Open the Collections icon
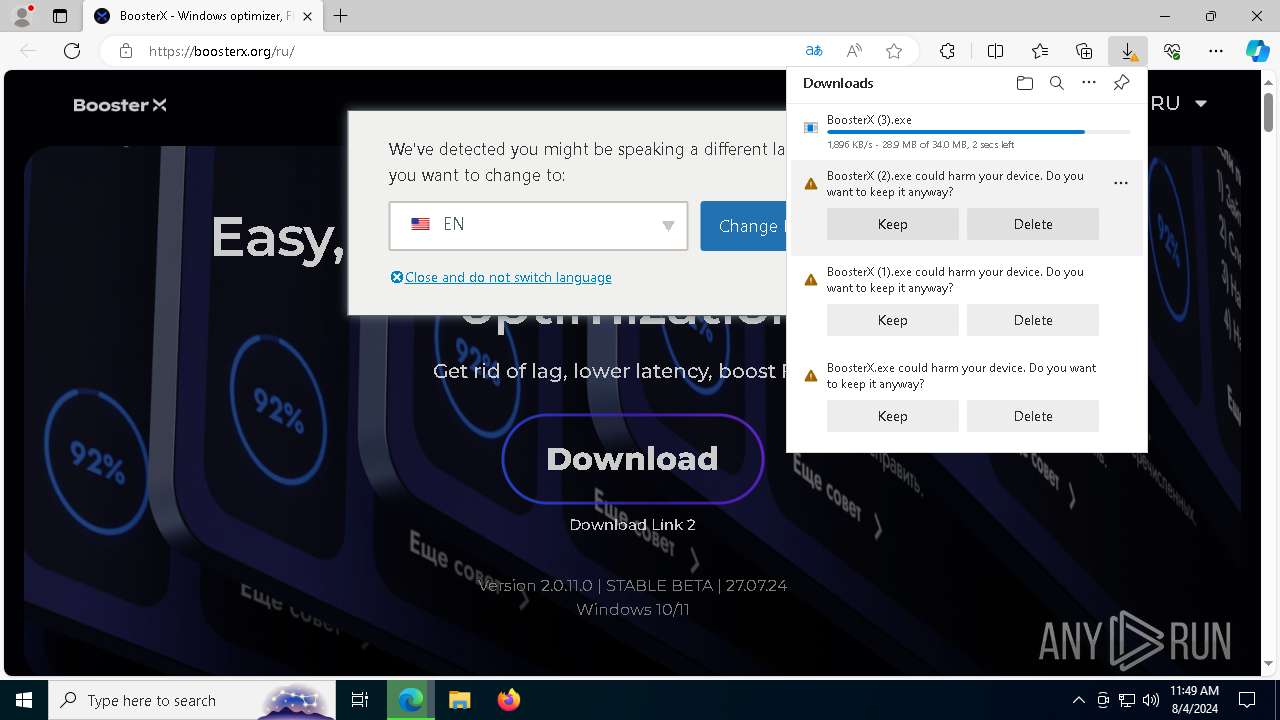 tap(1084, 51)
